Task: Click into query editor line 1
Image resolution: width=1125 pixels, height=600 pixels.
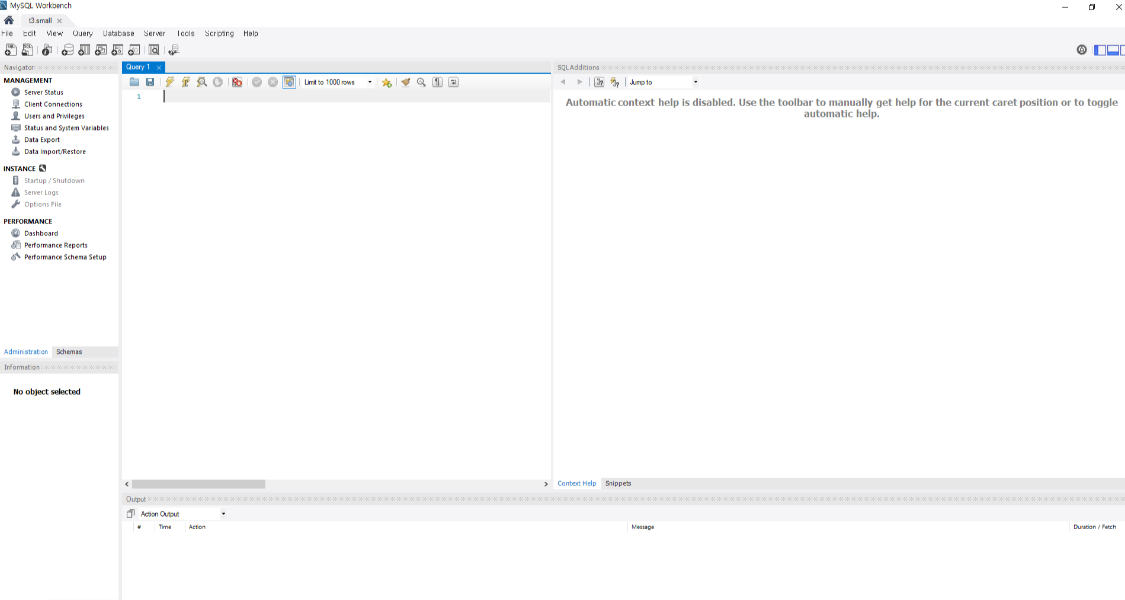Action: coord(357,96)
